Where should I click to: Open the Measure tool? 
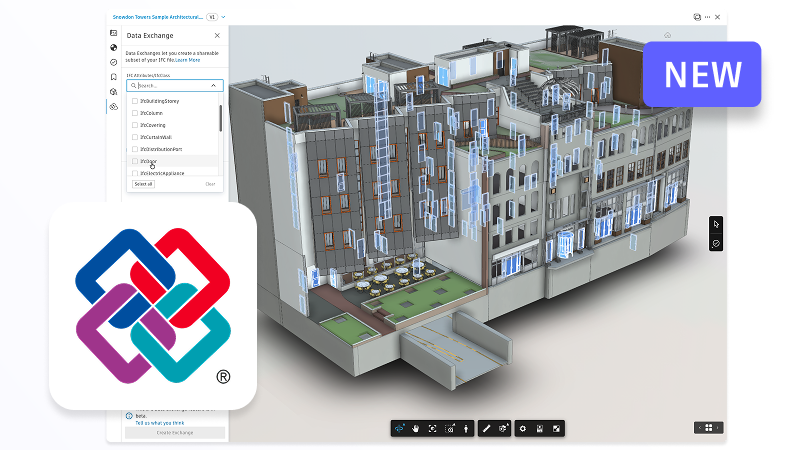[486, 428]
